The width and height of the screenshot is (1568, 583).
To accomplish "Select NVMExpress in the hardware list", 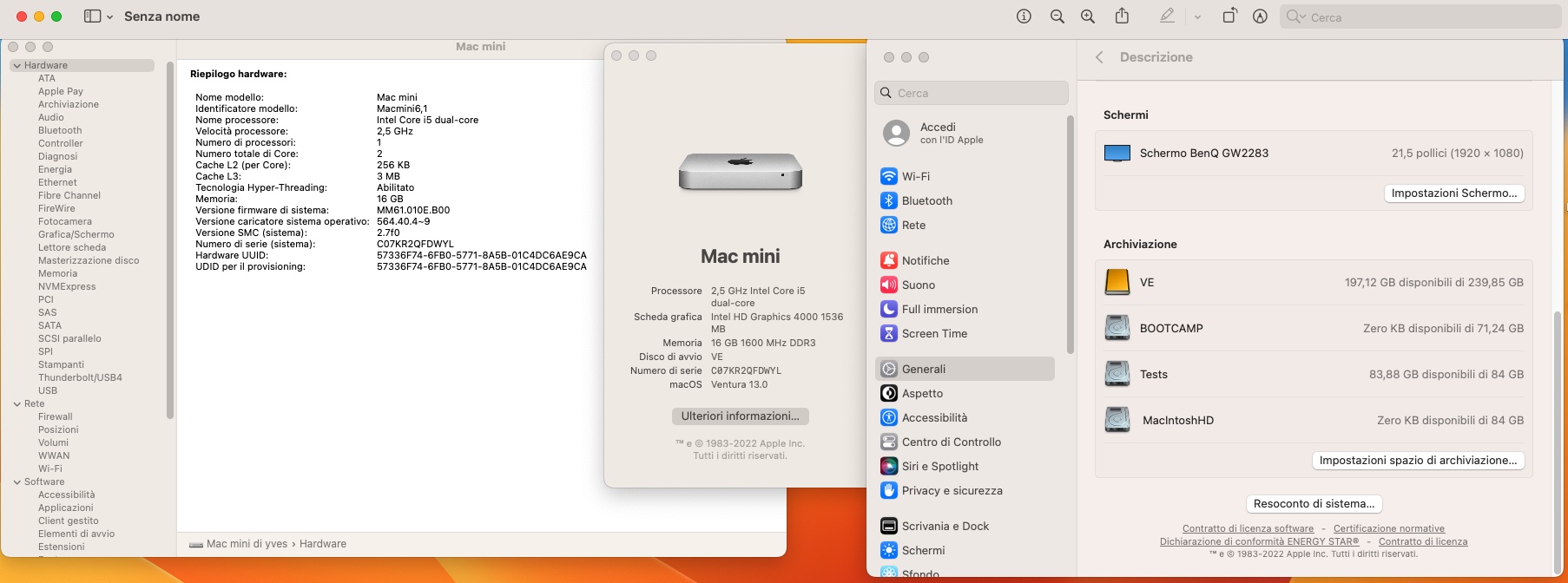I will coord(67,286).
